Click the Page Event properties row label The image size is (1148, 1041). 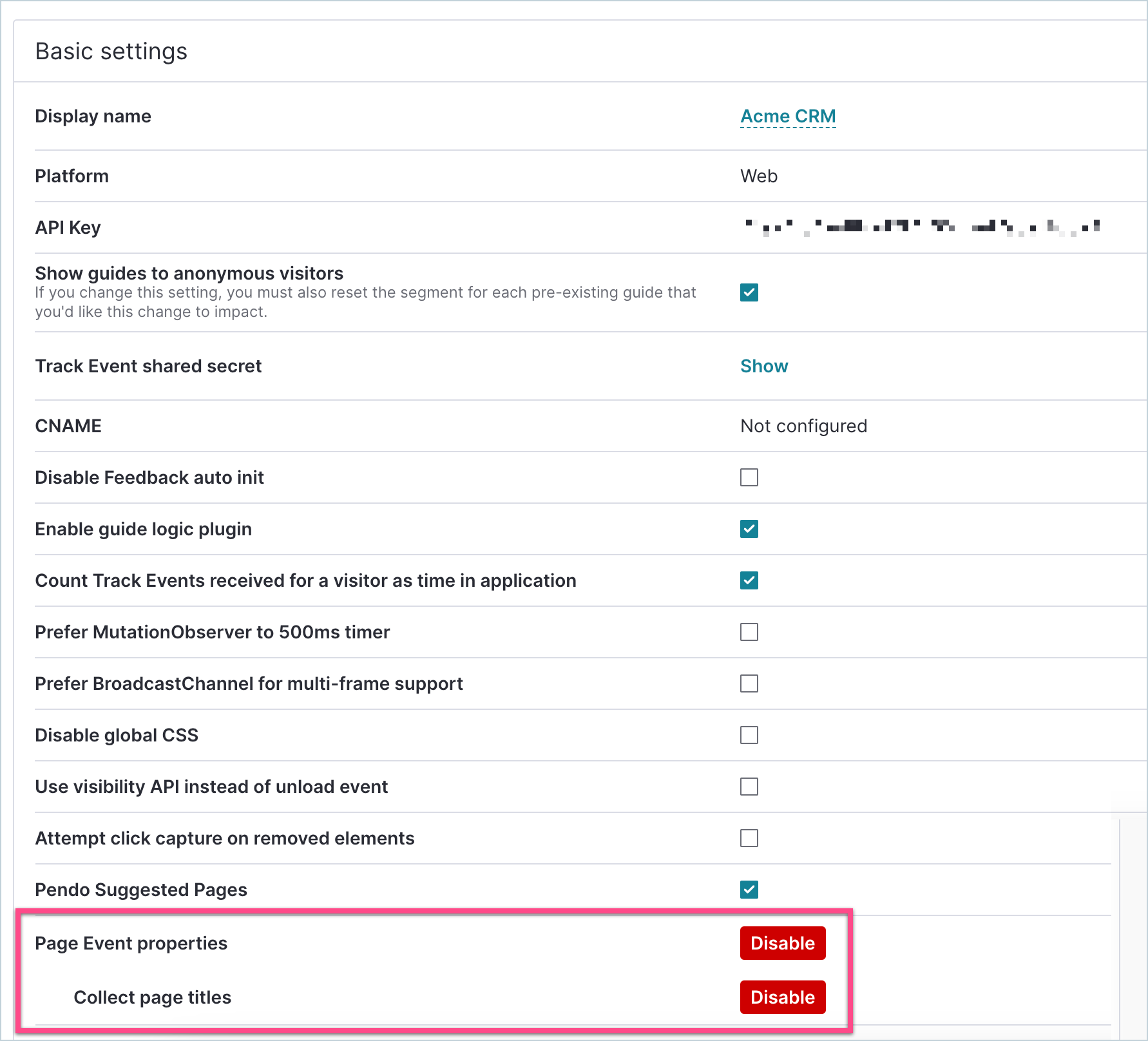[x=131, y=943]
